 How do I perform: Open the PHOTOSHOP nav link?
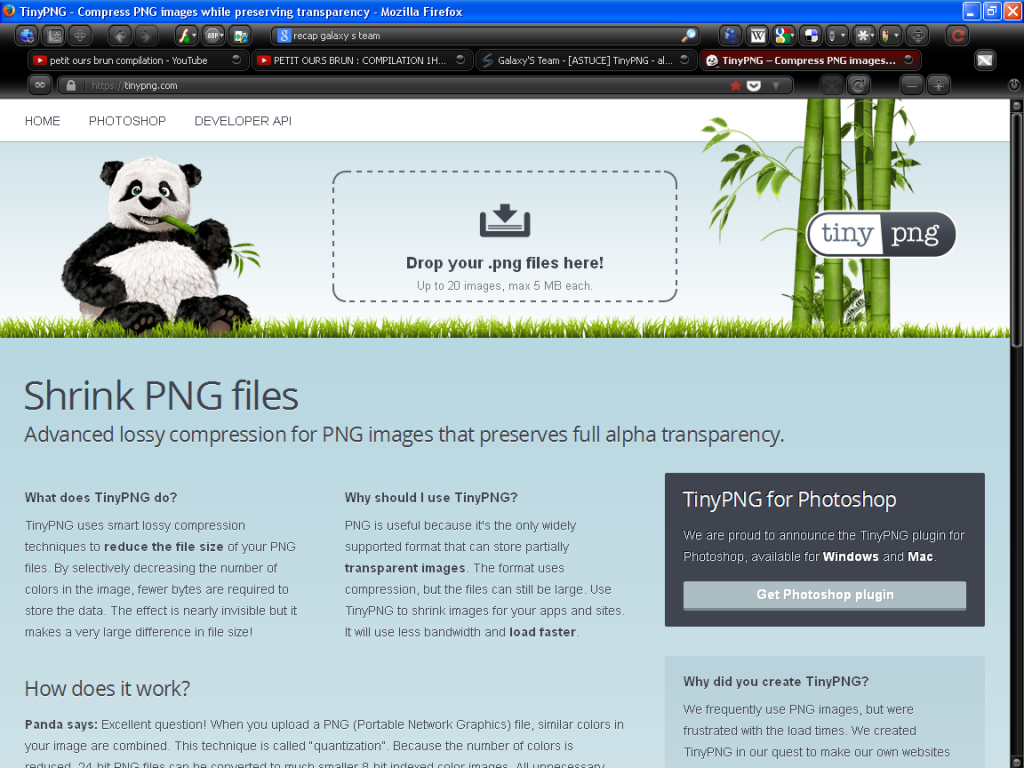(x=127, y=121)
